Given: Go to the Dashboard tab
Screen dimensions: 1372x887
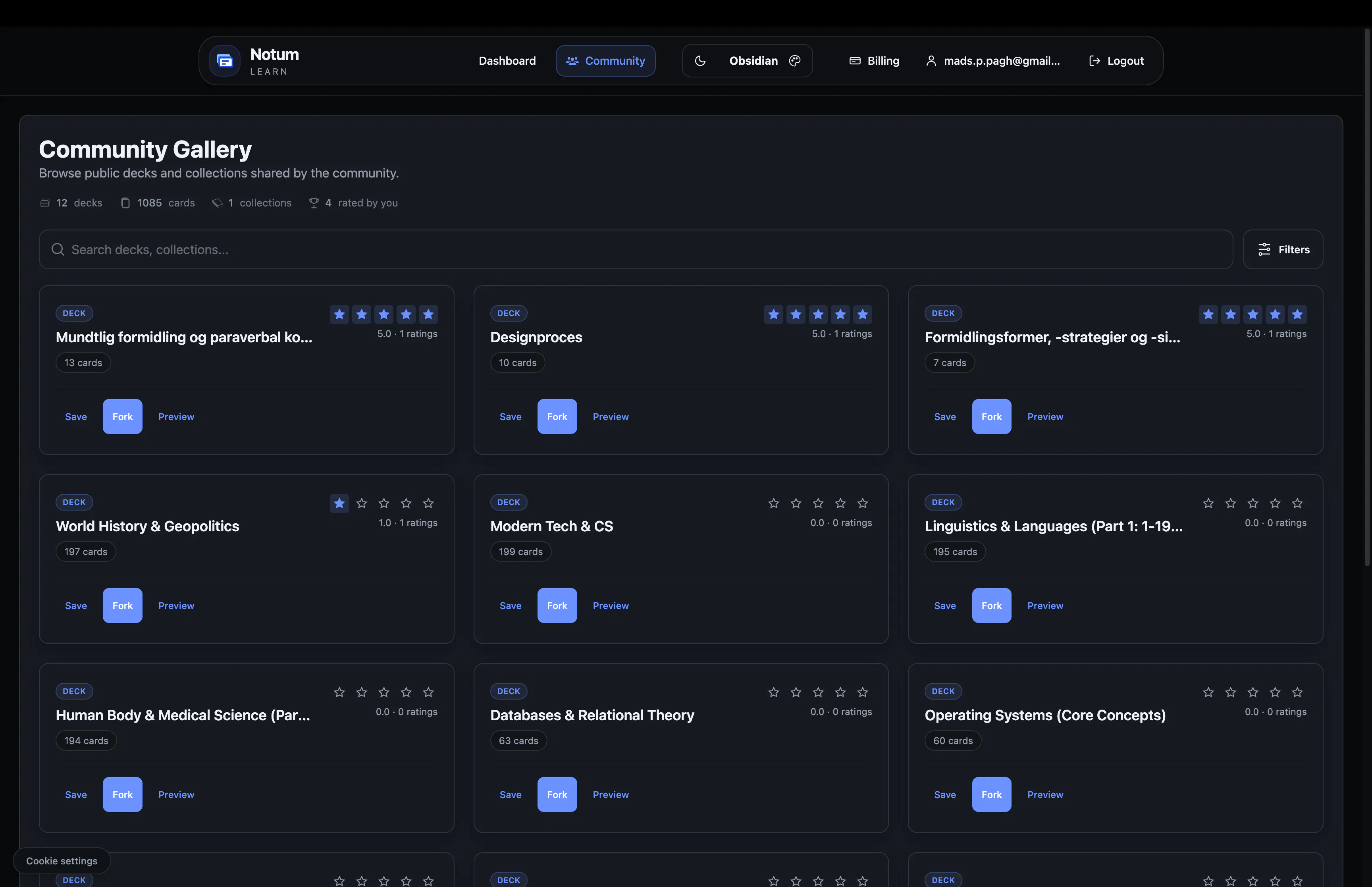Looking at the screenshot, I should click(x=507, y=60).
